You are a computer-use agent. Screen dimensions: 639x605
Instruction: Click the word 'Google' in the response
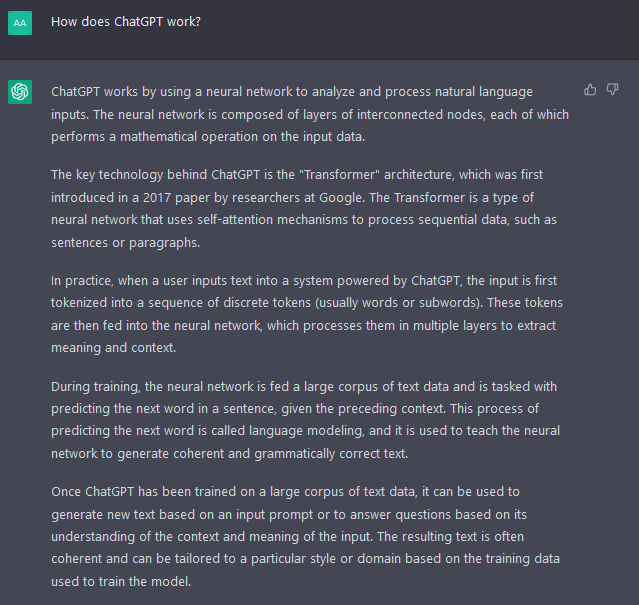click(342, 198)
